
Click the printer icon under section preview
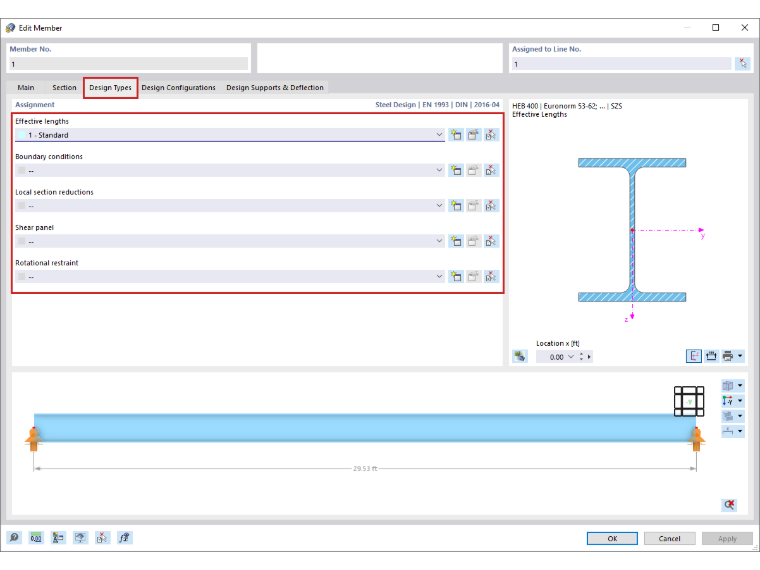(728, 356)
